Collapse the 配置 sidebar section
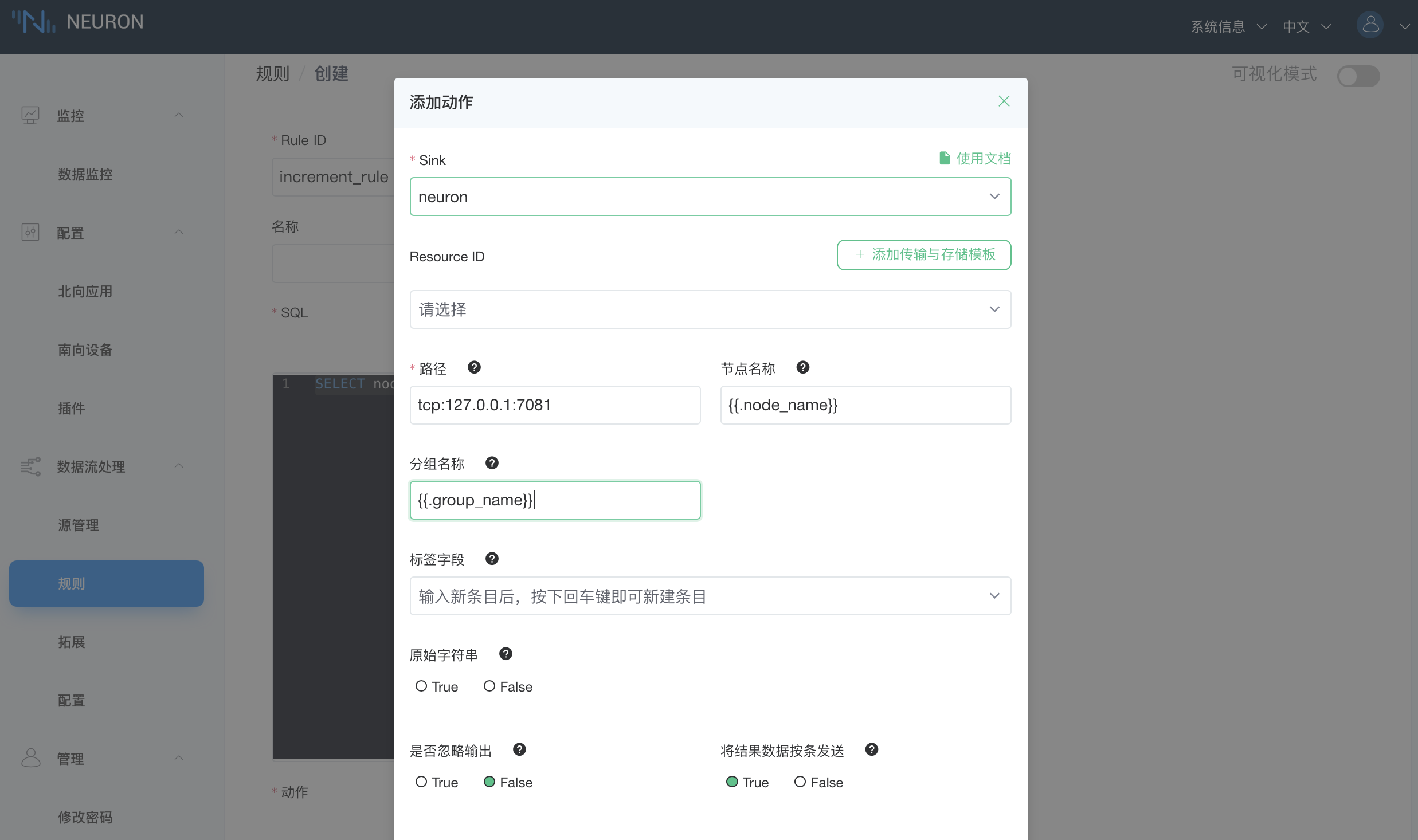The height and width of the screenshot is (840, 1418). click(x=179, y=232)
